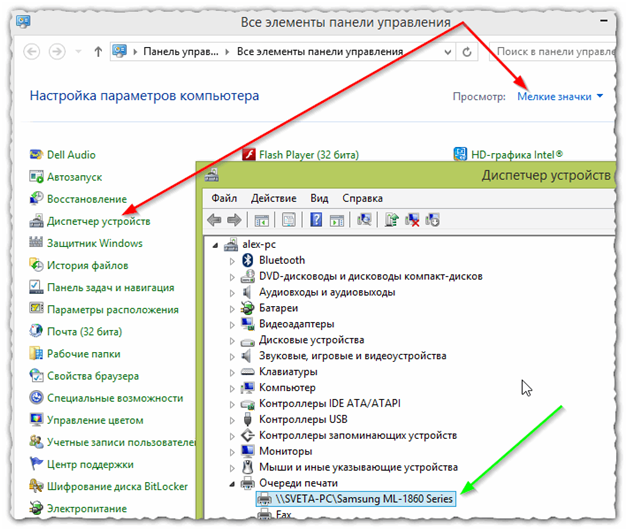Click the Scan for hardware changes toolbar icon
The image size is (628, 531).
tap(364, 220)
